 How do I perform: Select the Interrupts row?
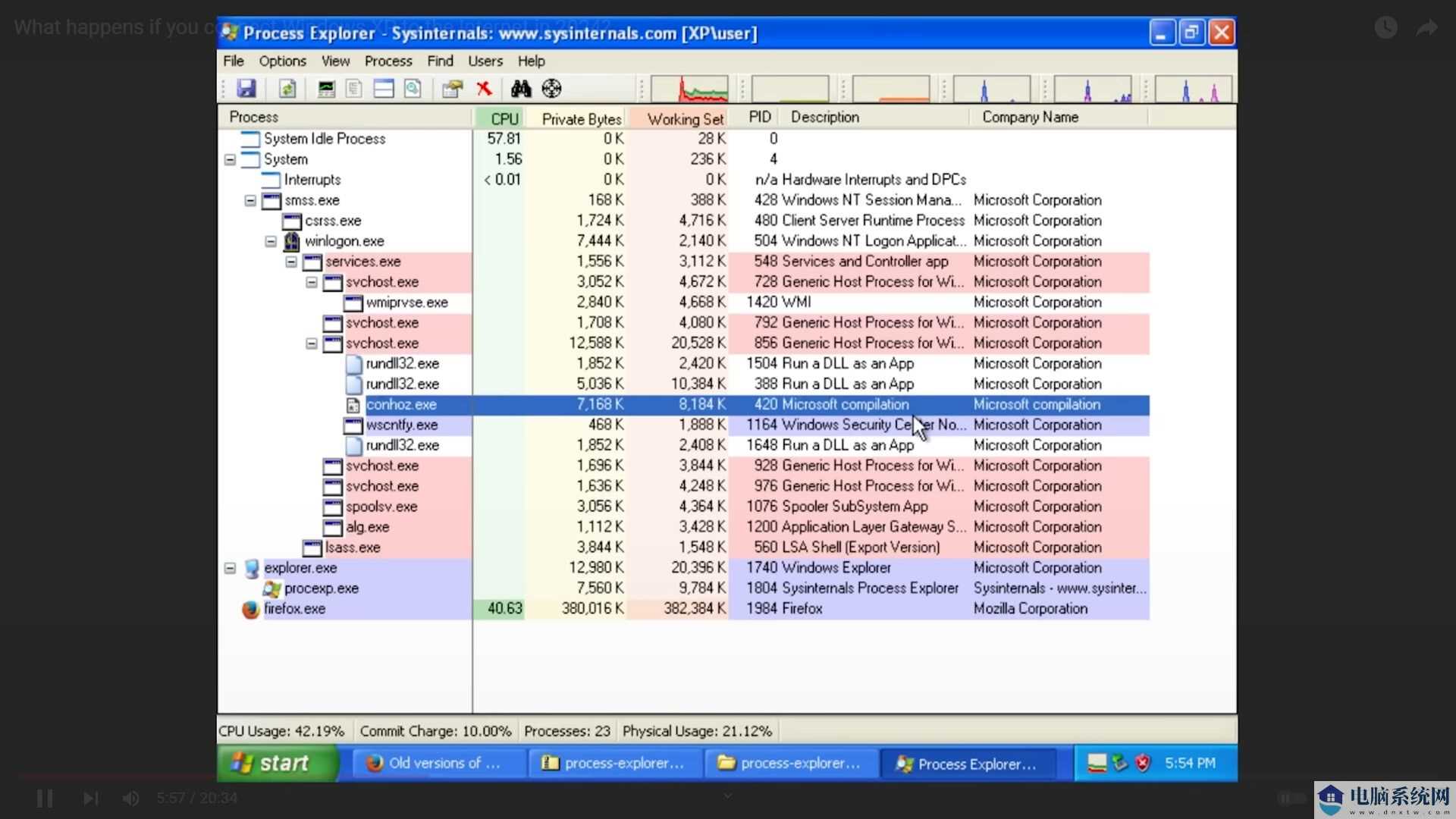coord(684,180)
